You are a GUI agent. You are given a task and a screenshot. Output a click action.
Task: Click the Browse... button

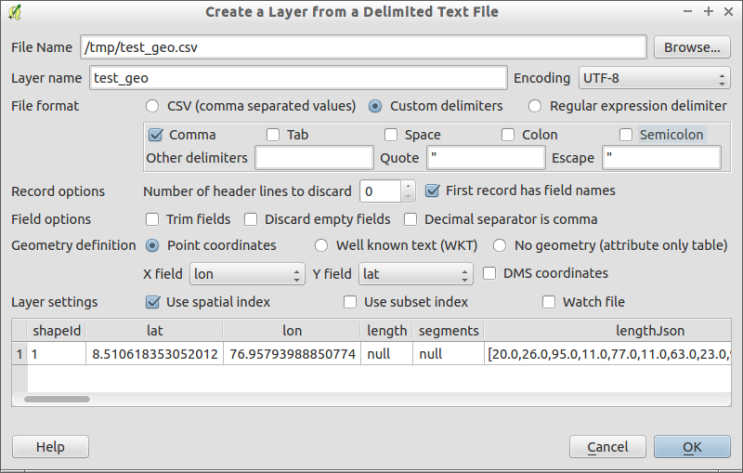point(692,47)
